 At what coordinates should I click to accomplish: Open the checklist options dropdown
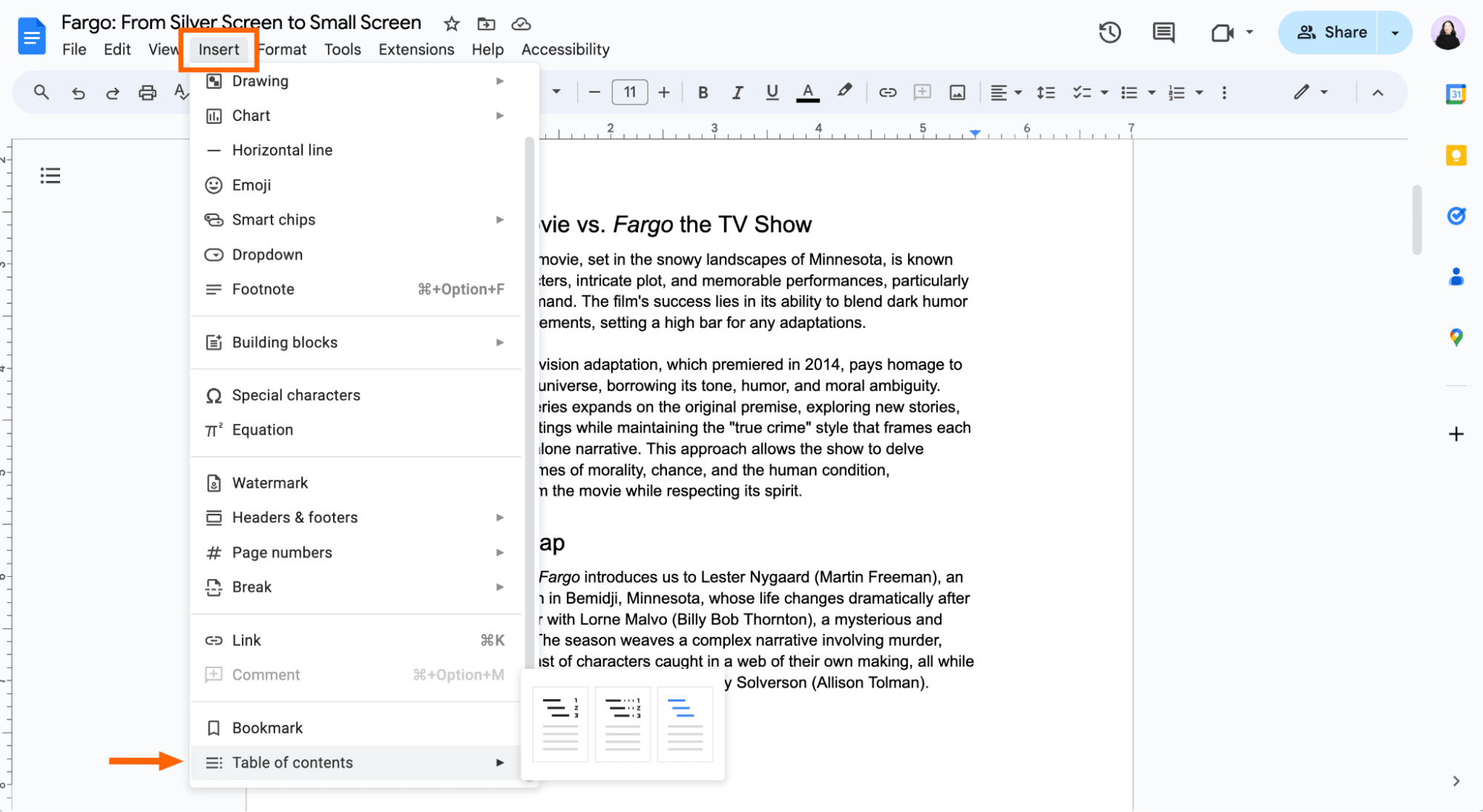coord(1105,93)
